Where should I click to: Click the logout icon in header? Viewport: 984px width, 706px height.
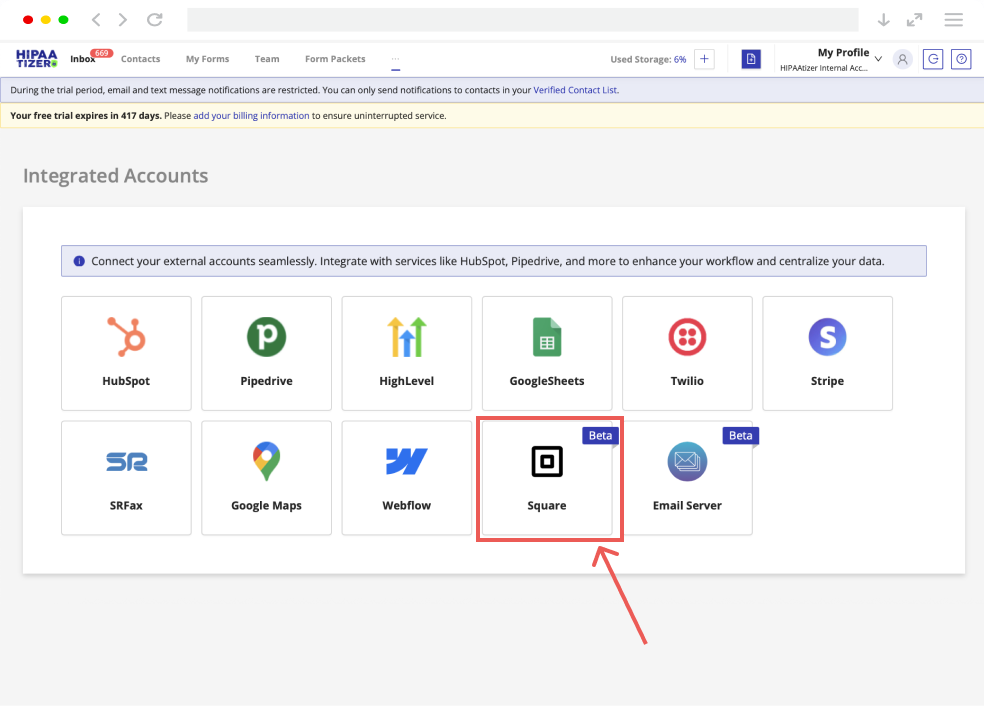tap(933, 59)
